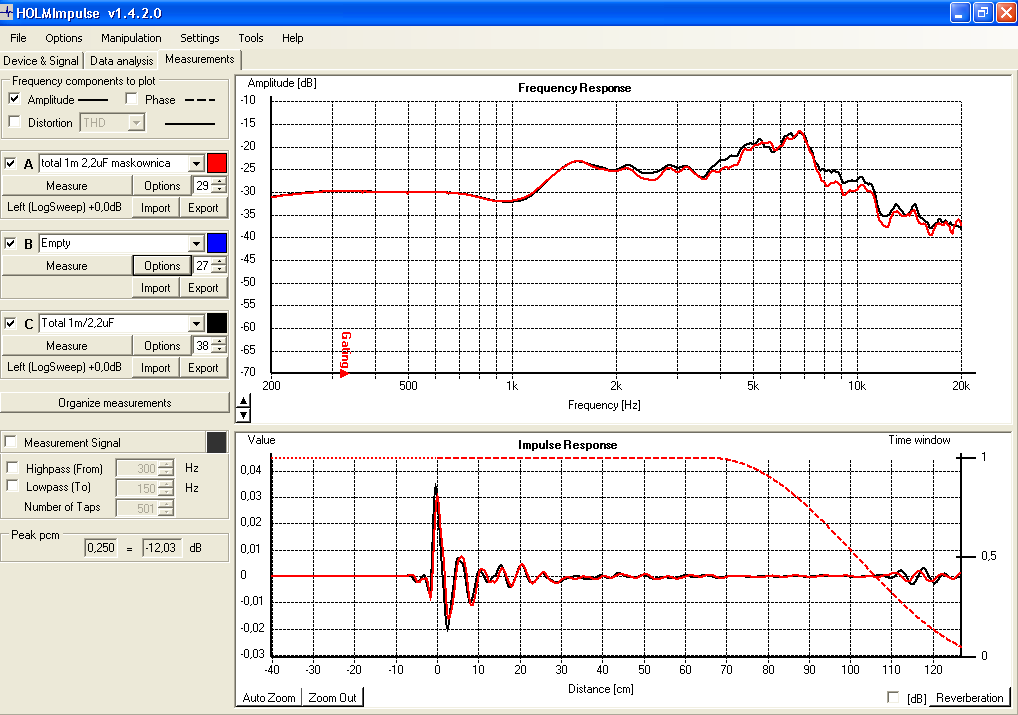Click the down arrow beside frequency plot
1018x715 pixels.
coord(243,415)
